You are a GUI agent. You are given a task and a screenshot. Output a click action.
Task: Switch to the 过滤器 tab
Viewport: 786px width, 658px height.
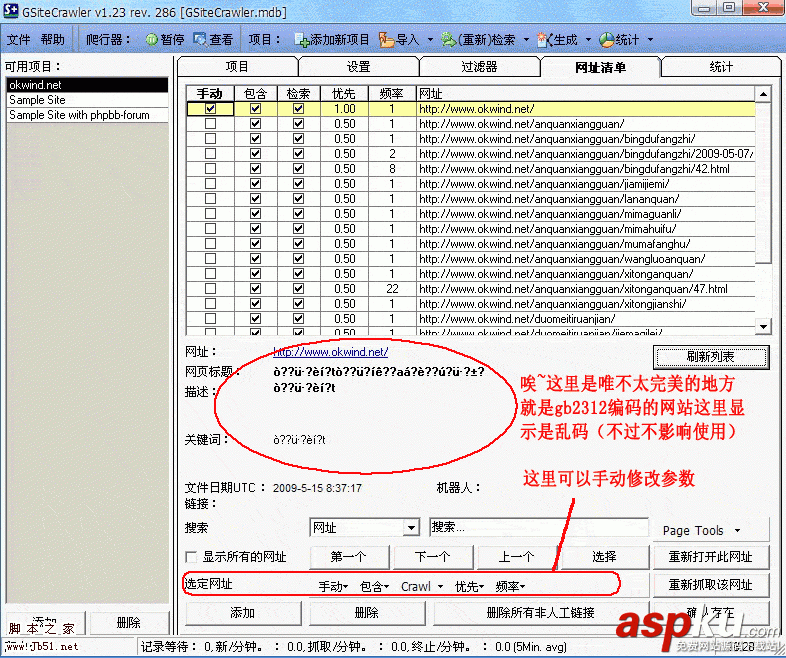(479, 67)
